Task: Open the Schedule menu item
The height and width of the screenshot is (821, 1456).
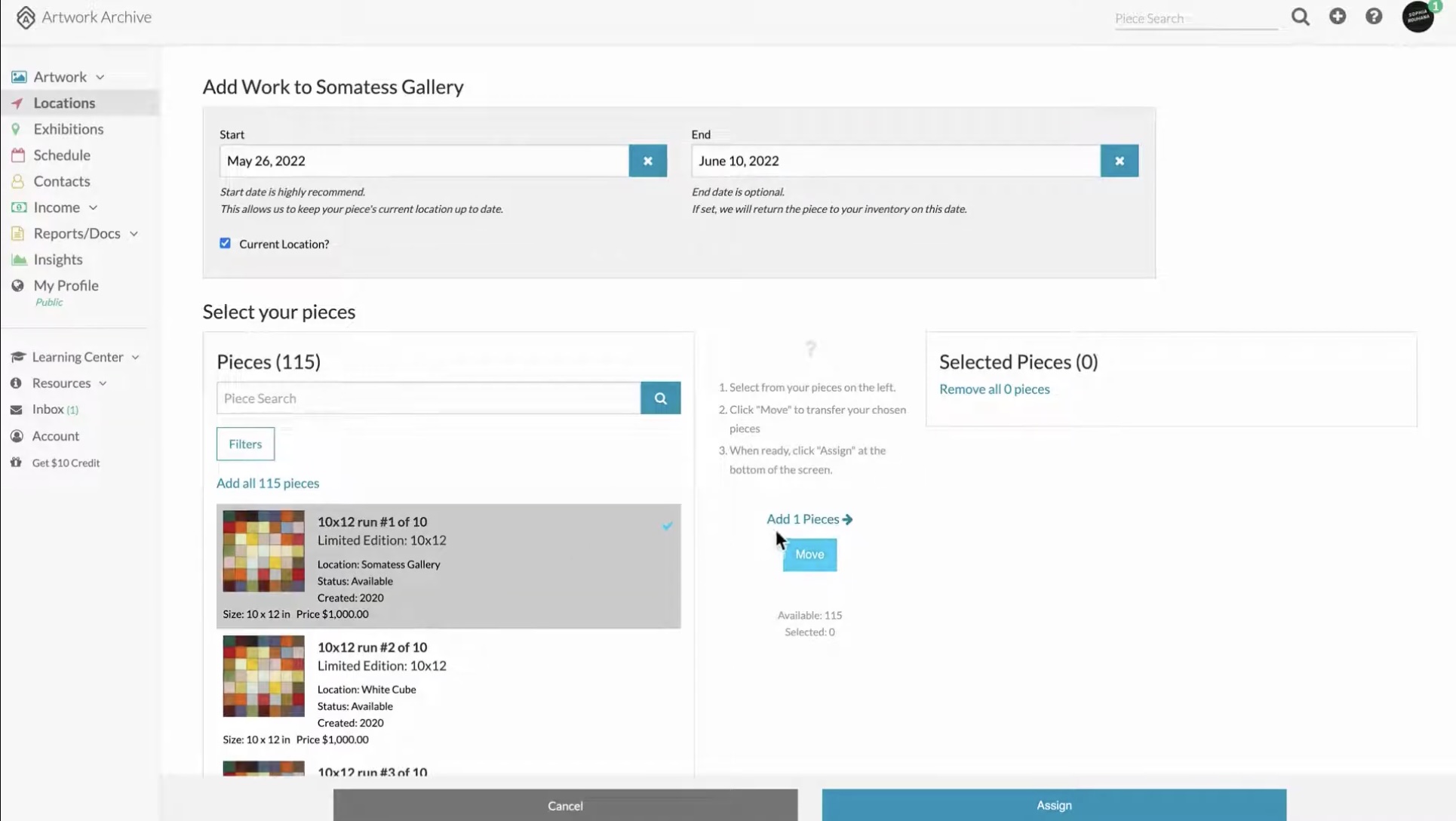Action: [62, 155]
